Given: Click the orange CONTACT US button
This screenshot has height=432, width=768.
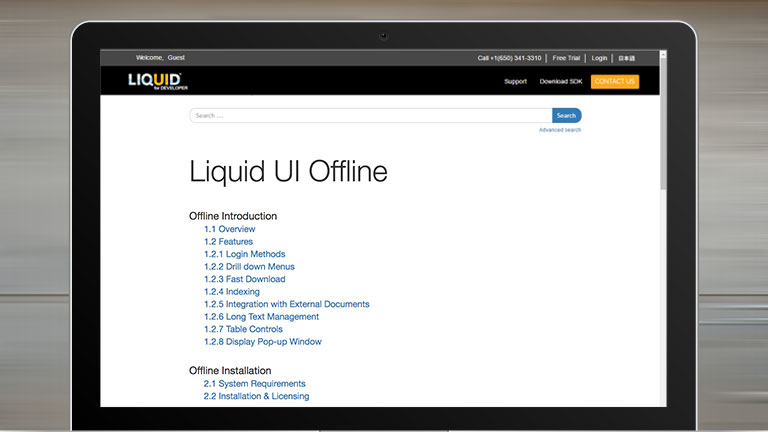Looking at the screenshot, I should coord(614,81).
